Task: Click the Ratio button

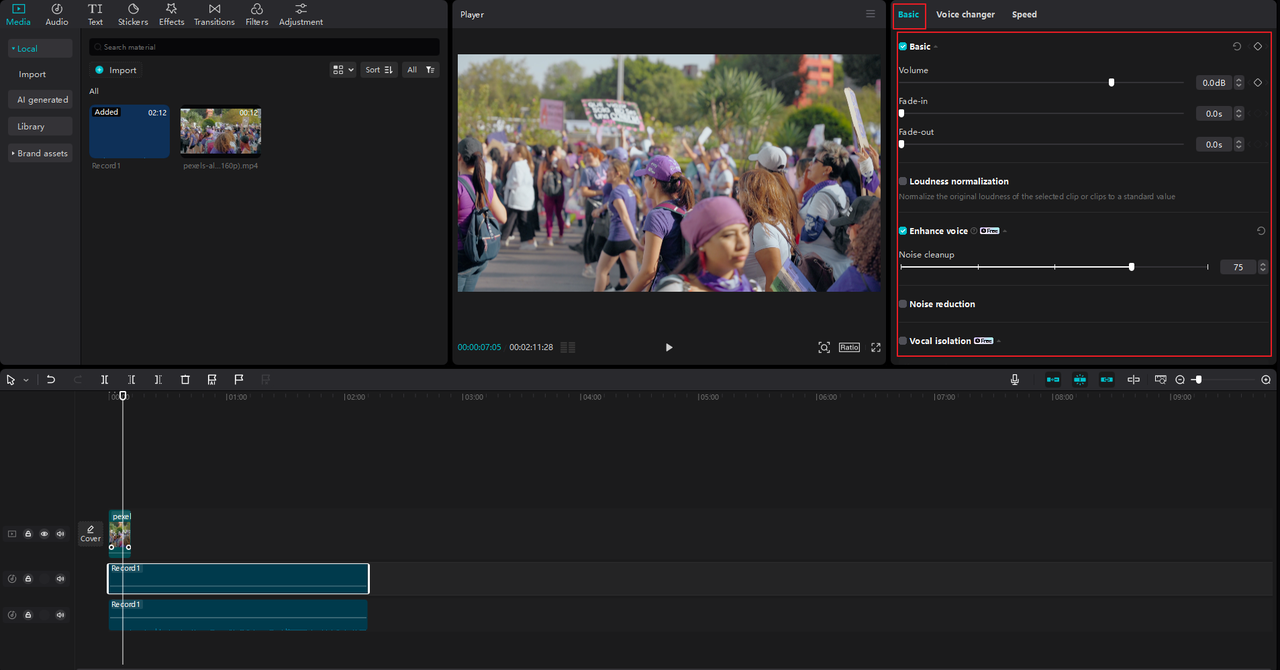Action: 849,347
